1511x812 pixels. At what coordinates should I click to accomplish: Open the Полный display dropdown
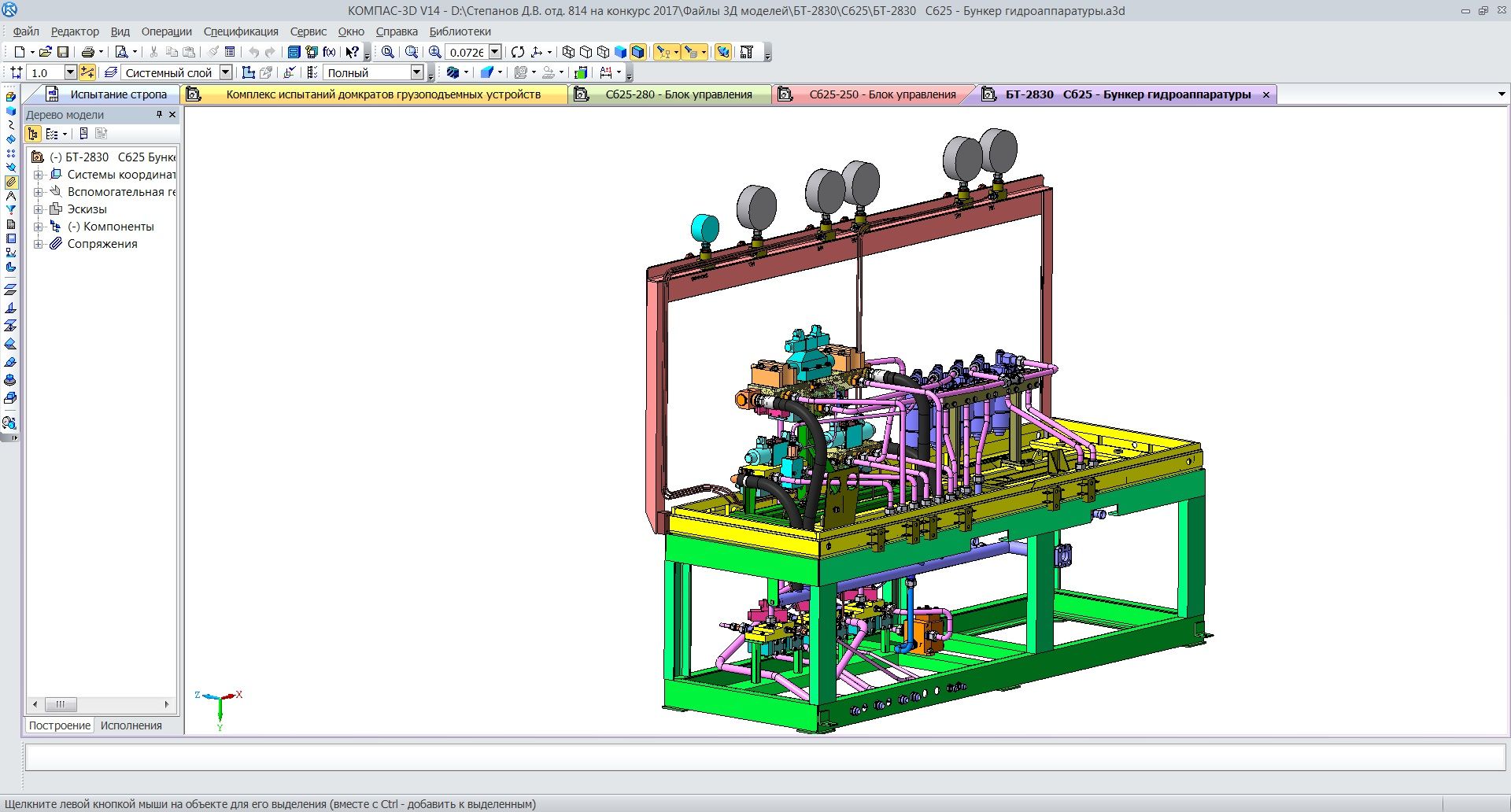(417, 72)
